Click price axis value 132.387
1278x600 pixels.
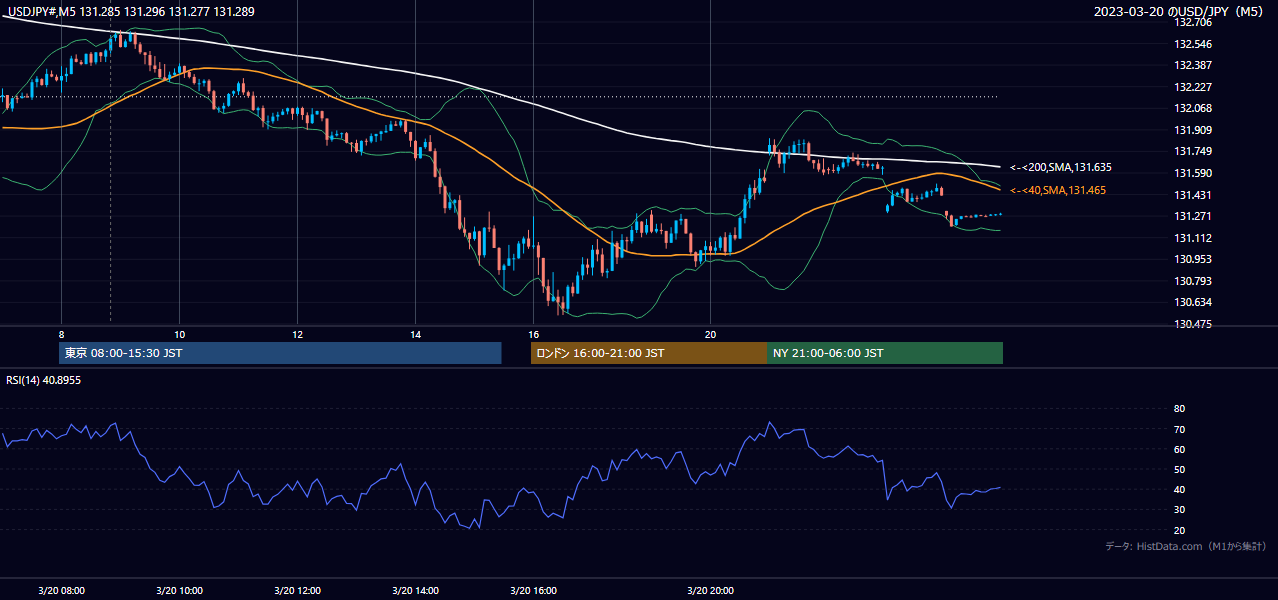tap(1192, 65)
